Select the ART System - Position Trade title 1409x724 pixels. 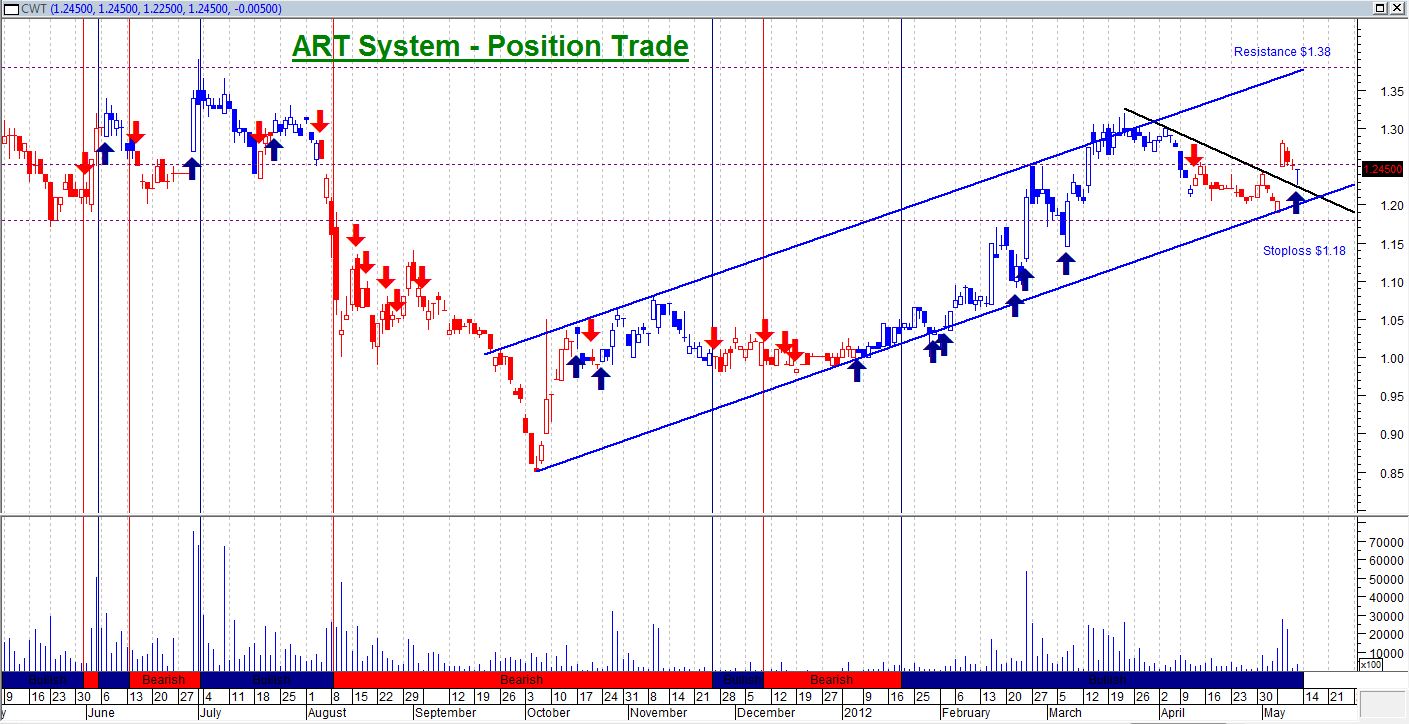pyautogui.click(x=488, y=45)
